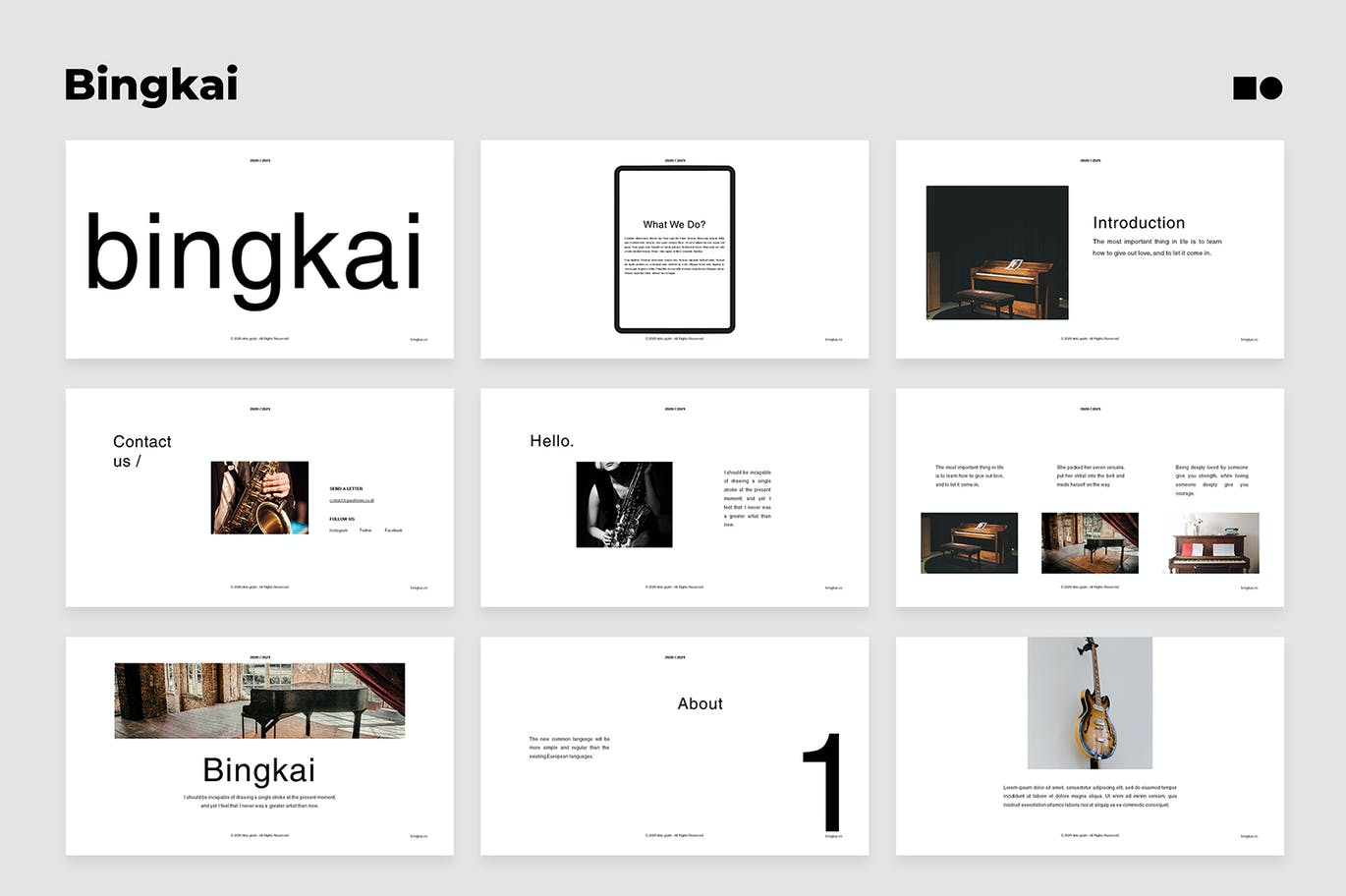Image resolution: width=1346 pixels, height=896 pixels.
Task: Click the large numeral 1 graphic
Action: [x=823, y=782]
